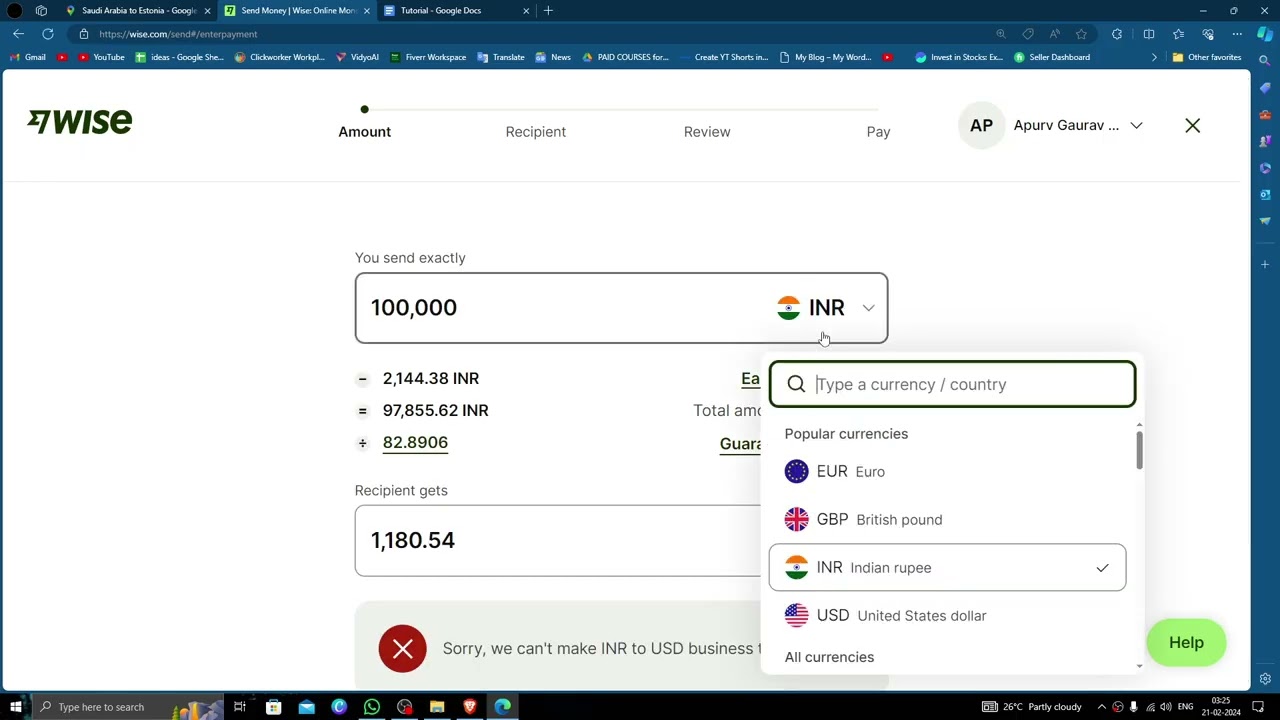Click the red error X icon
Image resolution: width=1280 pixels, height=720 pixels.
pos(402,649)
